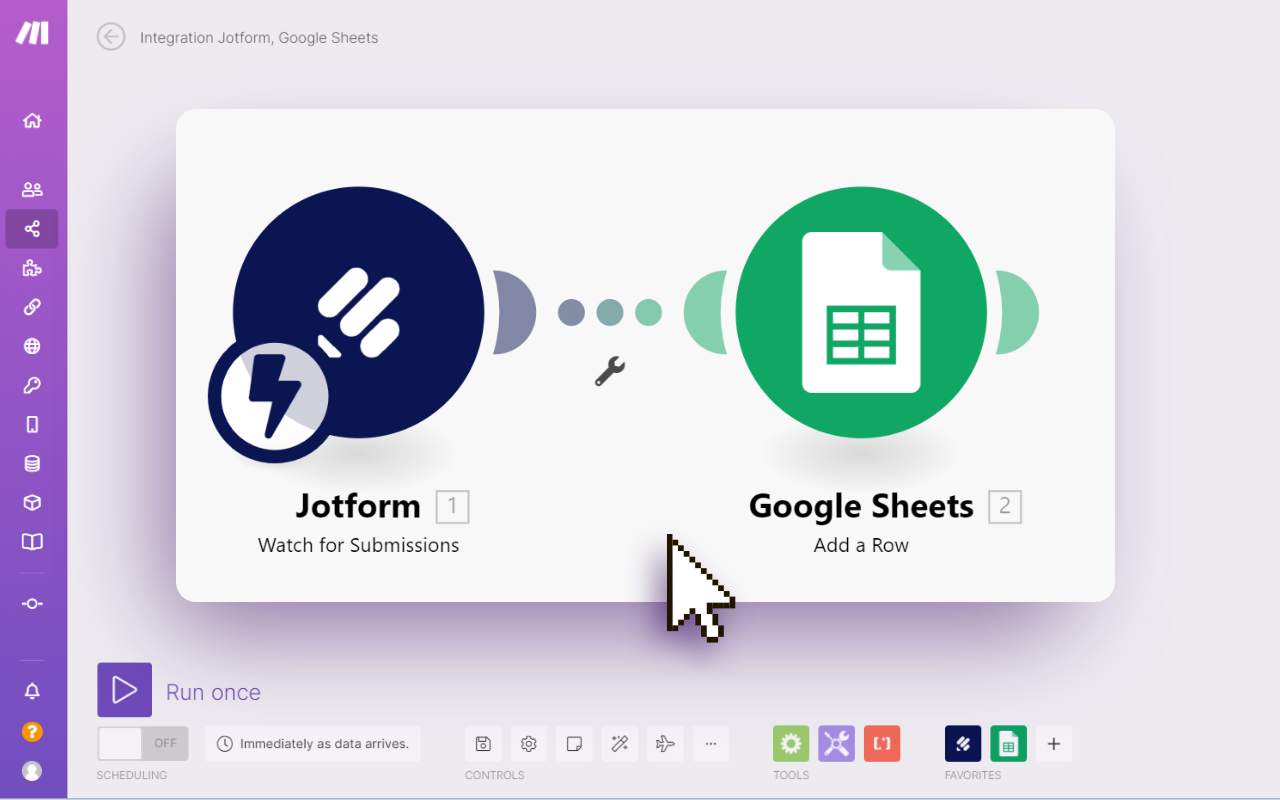Click the Auto-align magic wand icon
The width and height of the screenshot is (1280, 800).
[619, 744]
